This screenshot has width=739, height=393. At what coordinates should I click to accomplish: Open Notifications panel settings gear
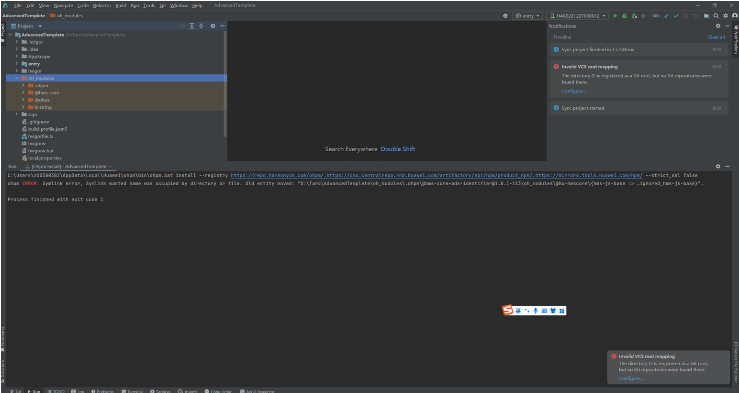tap(718, 26)
